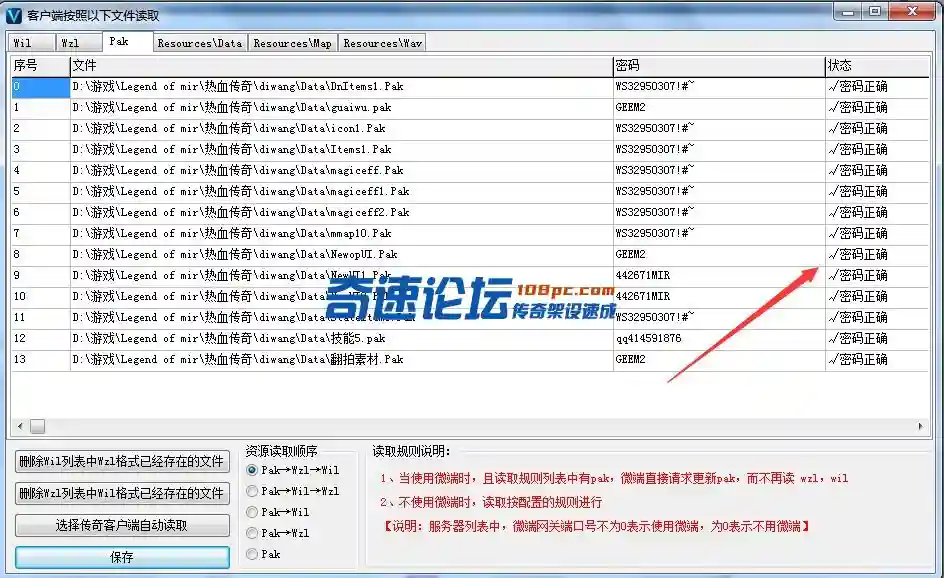Click the horizontal scrollbar thumb
This screenshot has height=578, width=944.
37,426
